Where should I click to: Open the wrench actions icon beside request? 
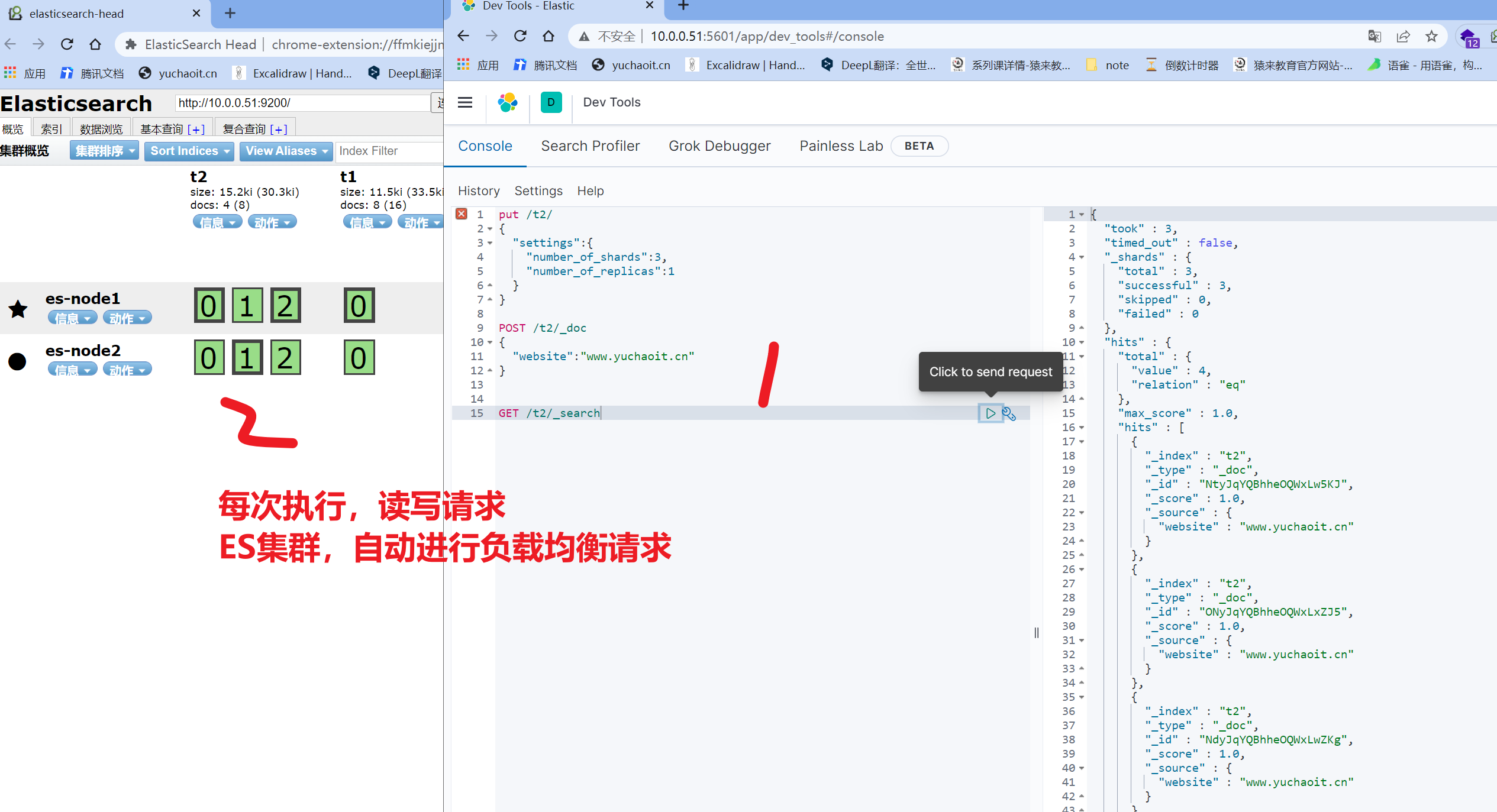pyautogui.click(x=1009, y=413)
